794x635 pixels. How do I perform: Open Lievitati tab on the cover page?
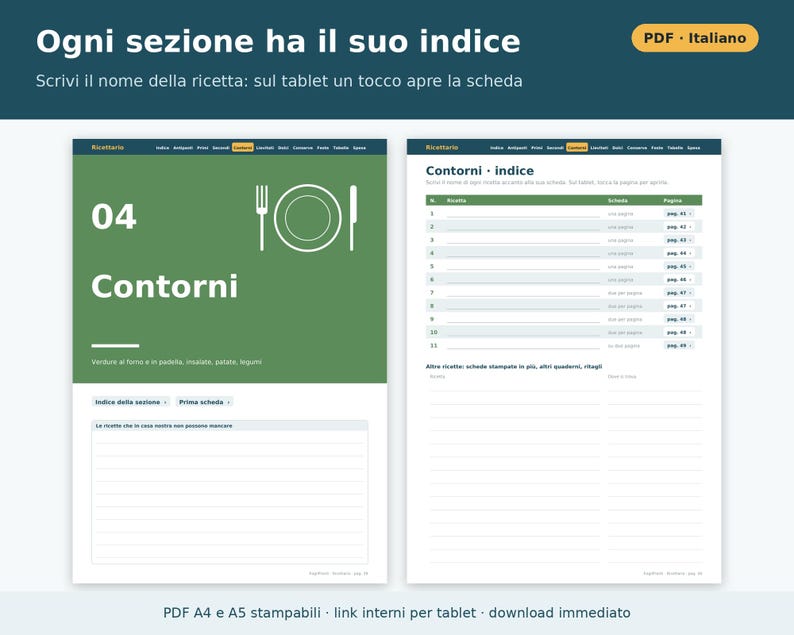(265, 148)
